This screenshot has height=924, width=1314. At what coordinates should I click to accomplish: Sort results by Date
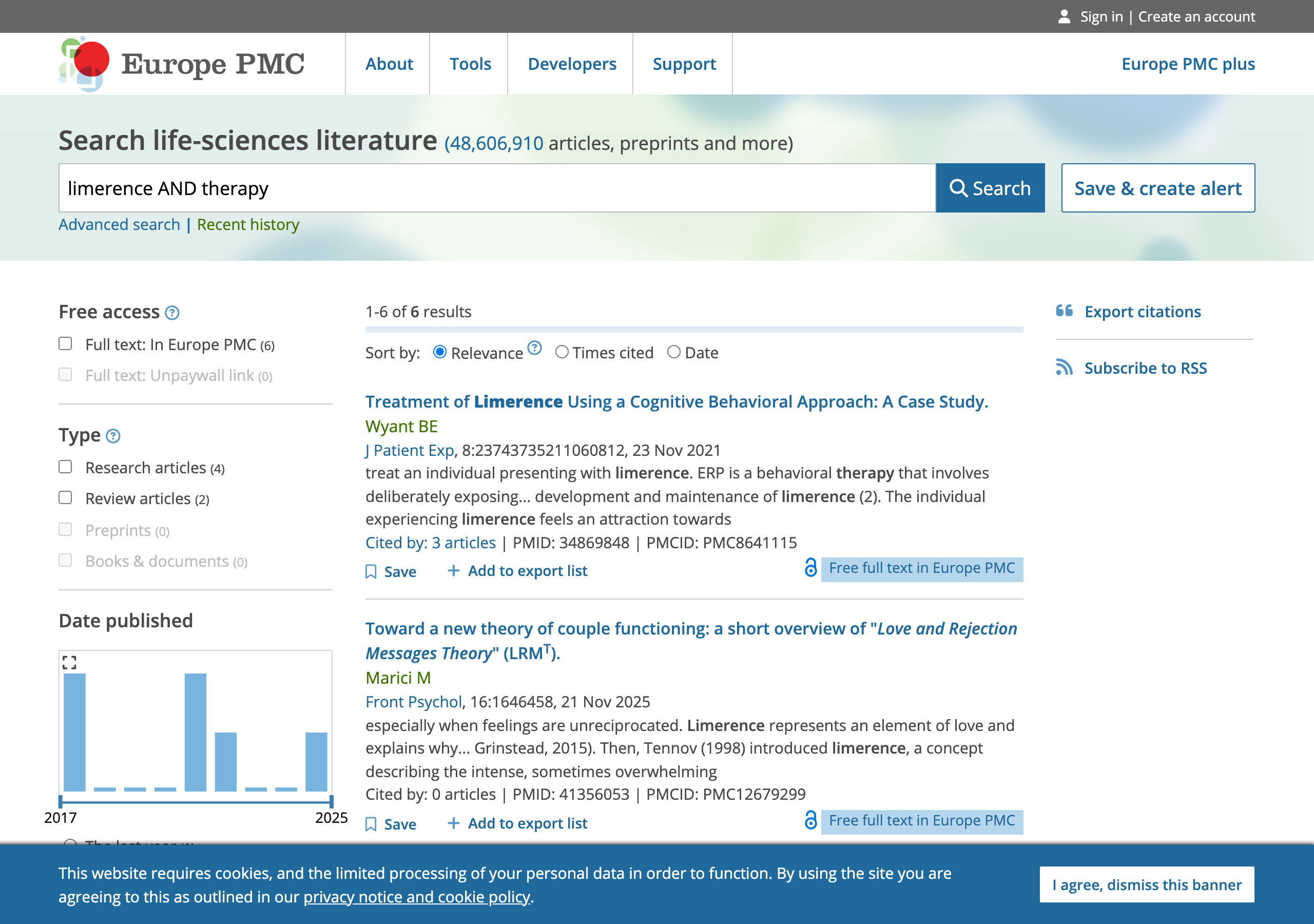(x=673, y=352)
